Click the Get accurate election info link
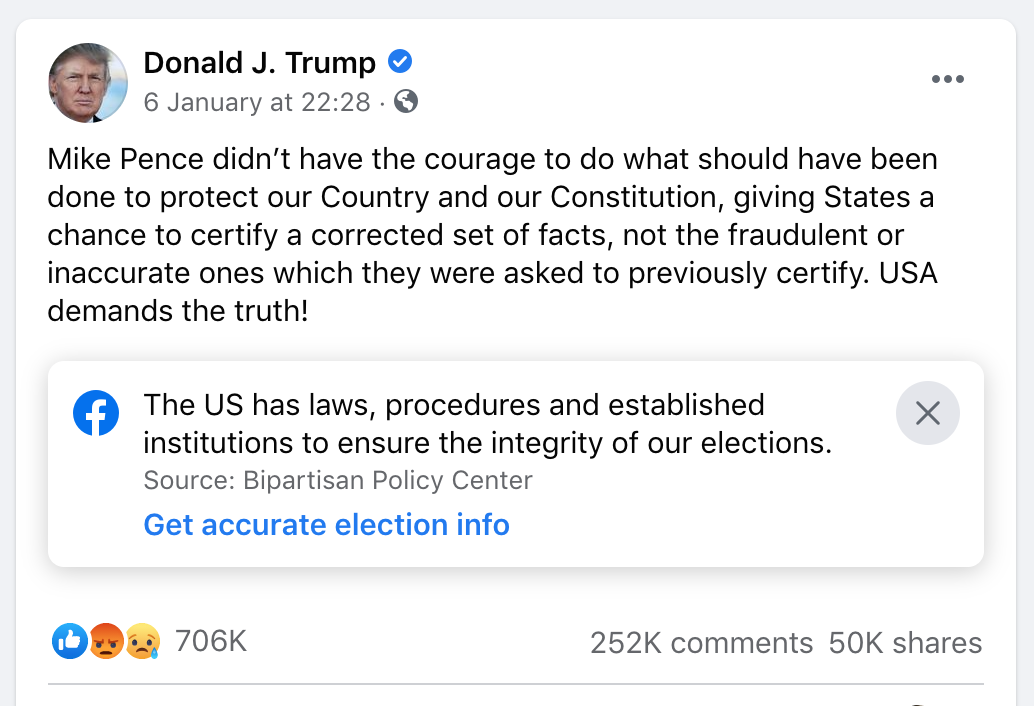 pos(326,524)
